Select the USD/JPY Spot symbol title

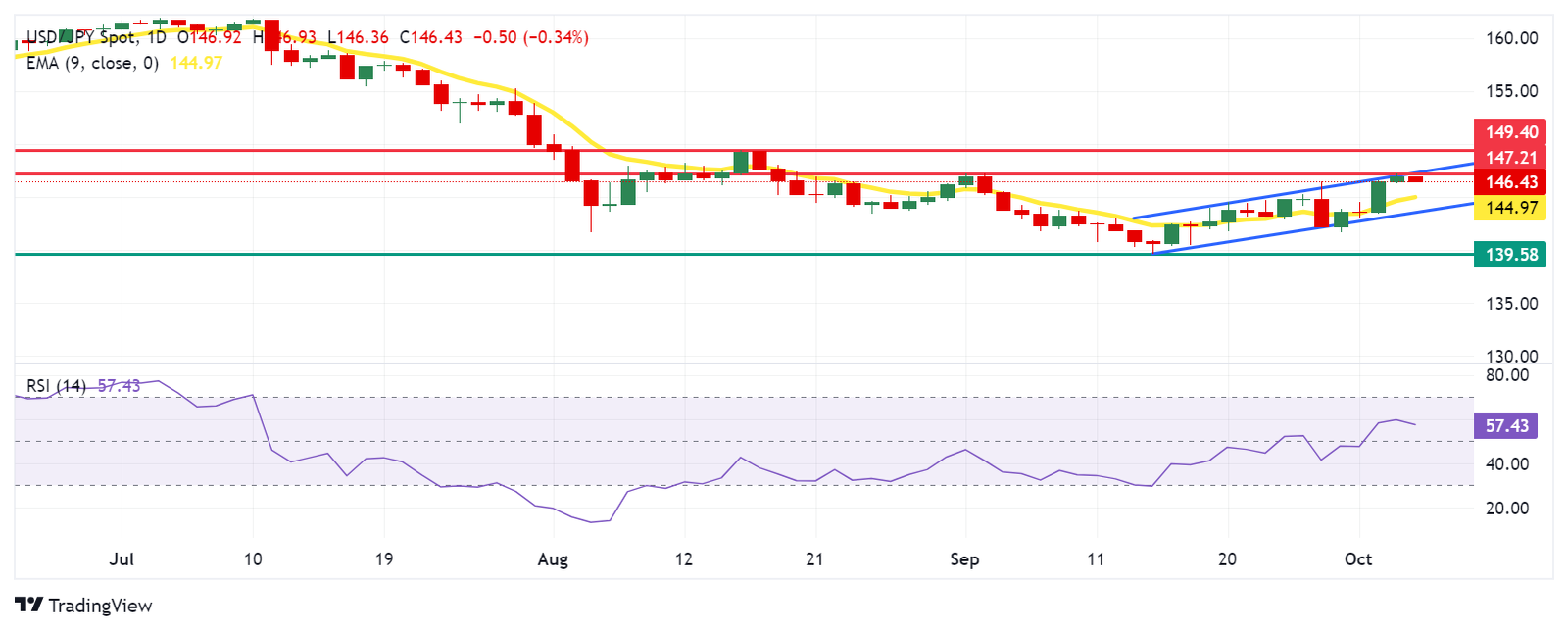tap(80, 37)
